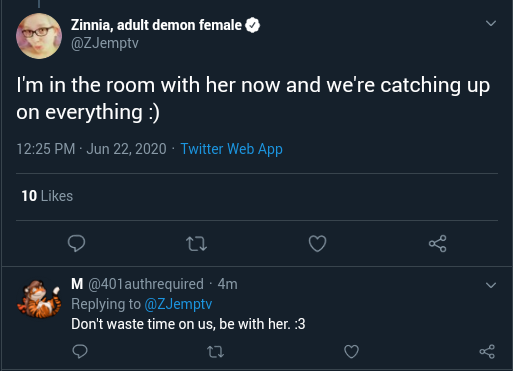Open @401authrequired profile handle
This screenshot has height=371, width=513.
tap(146, 284)
